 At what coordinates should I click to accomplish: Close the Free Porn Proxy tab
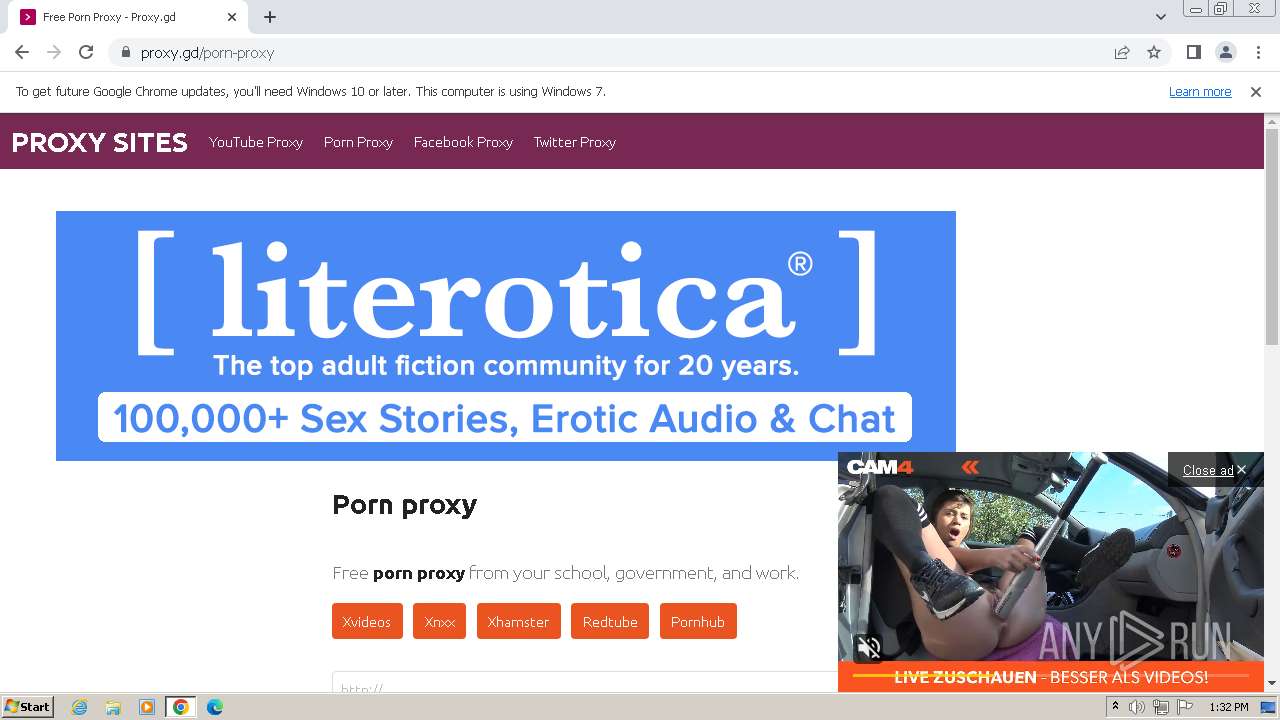click(x=233, y=17)
